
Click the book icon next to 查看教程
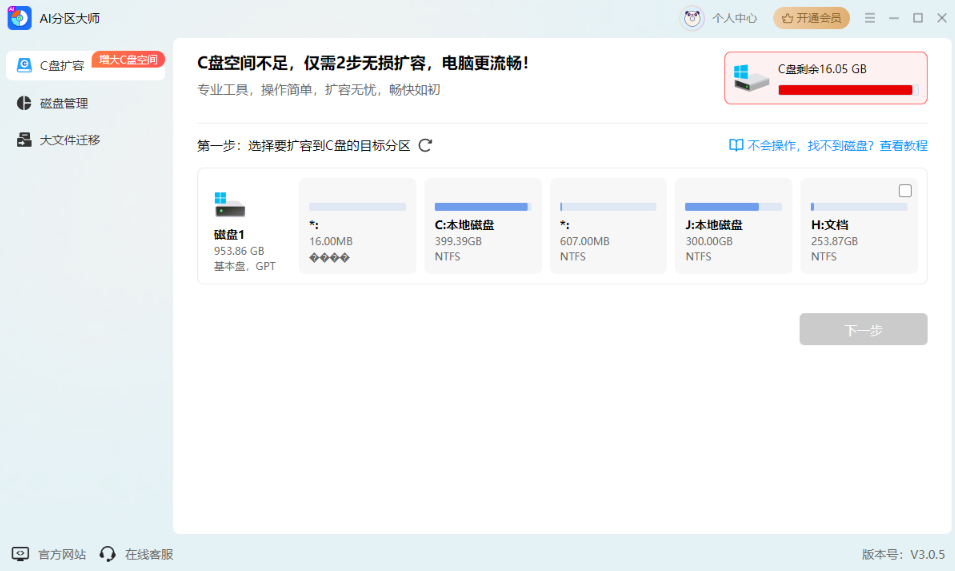click(x=736, y=146)
